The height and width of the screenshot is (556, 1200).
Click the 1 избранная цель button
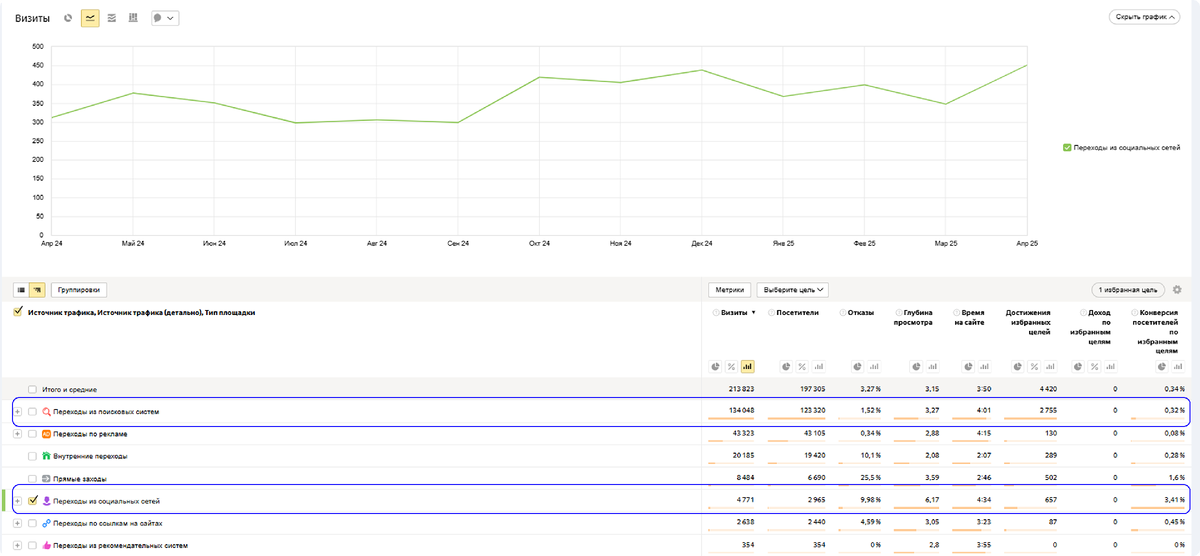click(x=1128, y=290)
